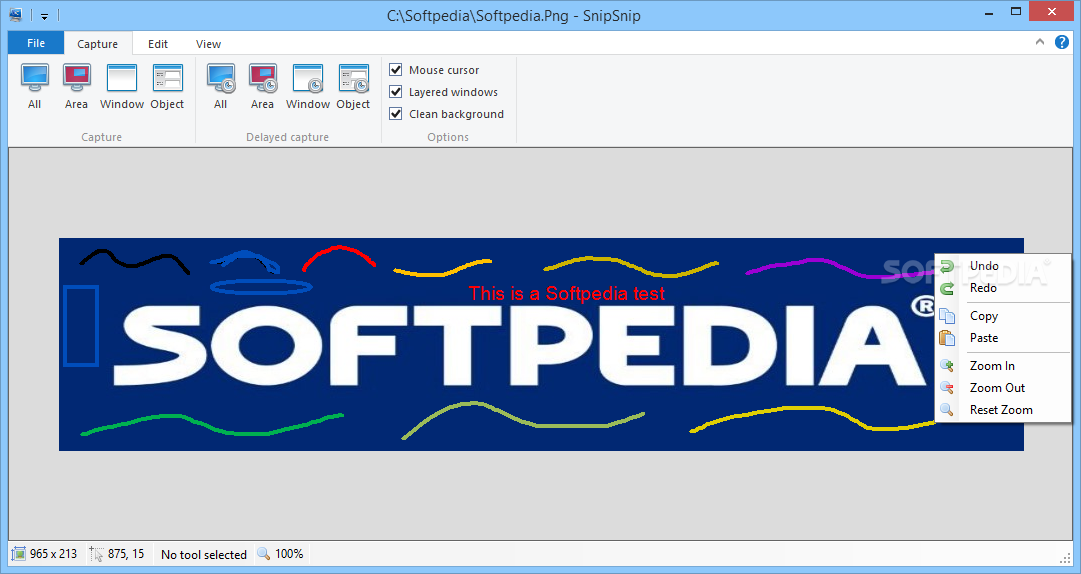Collapse the ribbon with the chevron
The height and width of the screenshot is (574, 1081).
point(1040,42)
